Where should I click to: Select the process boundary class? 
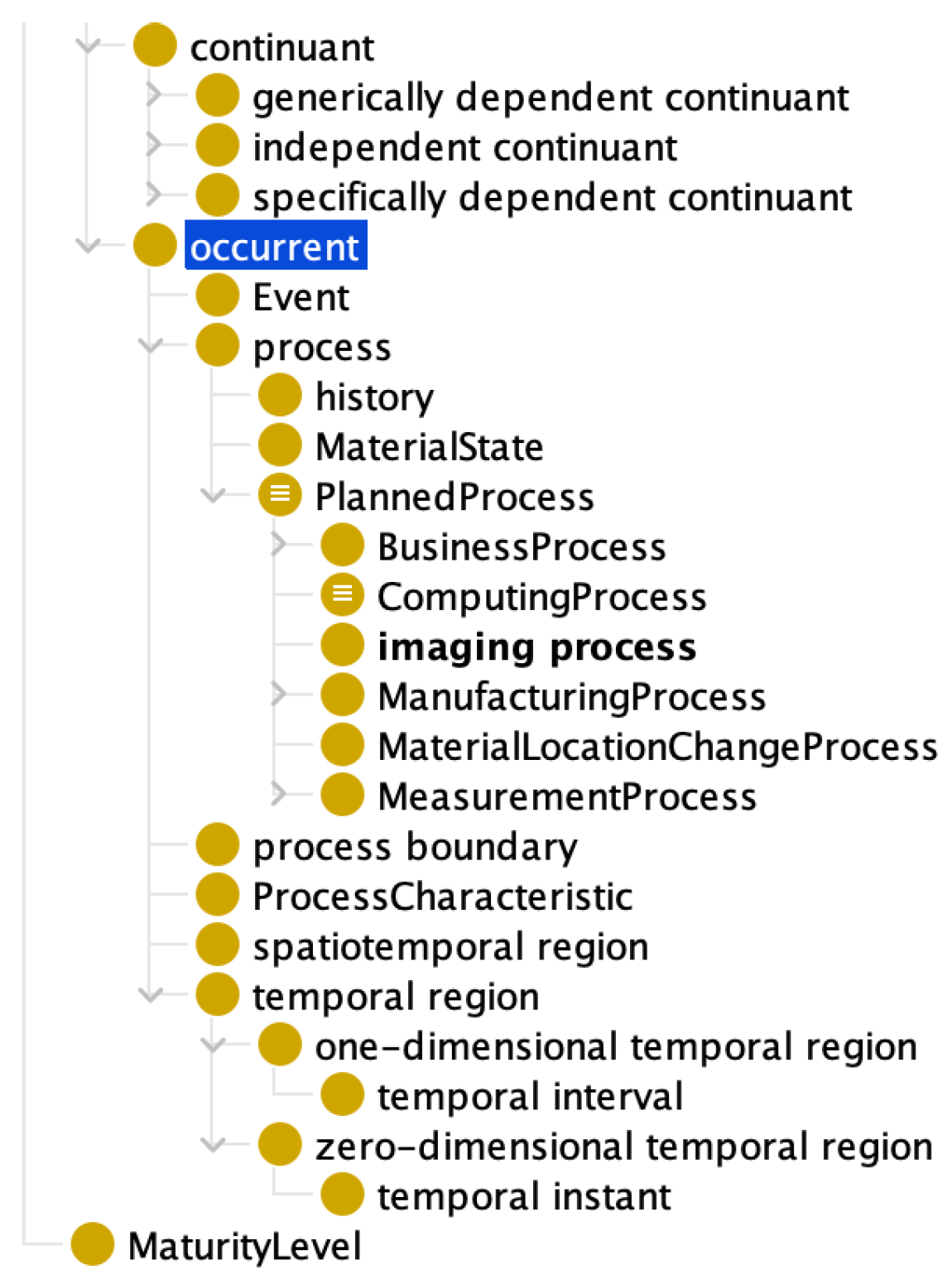coord(415,846)
